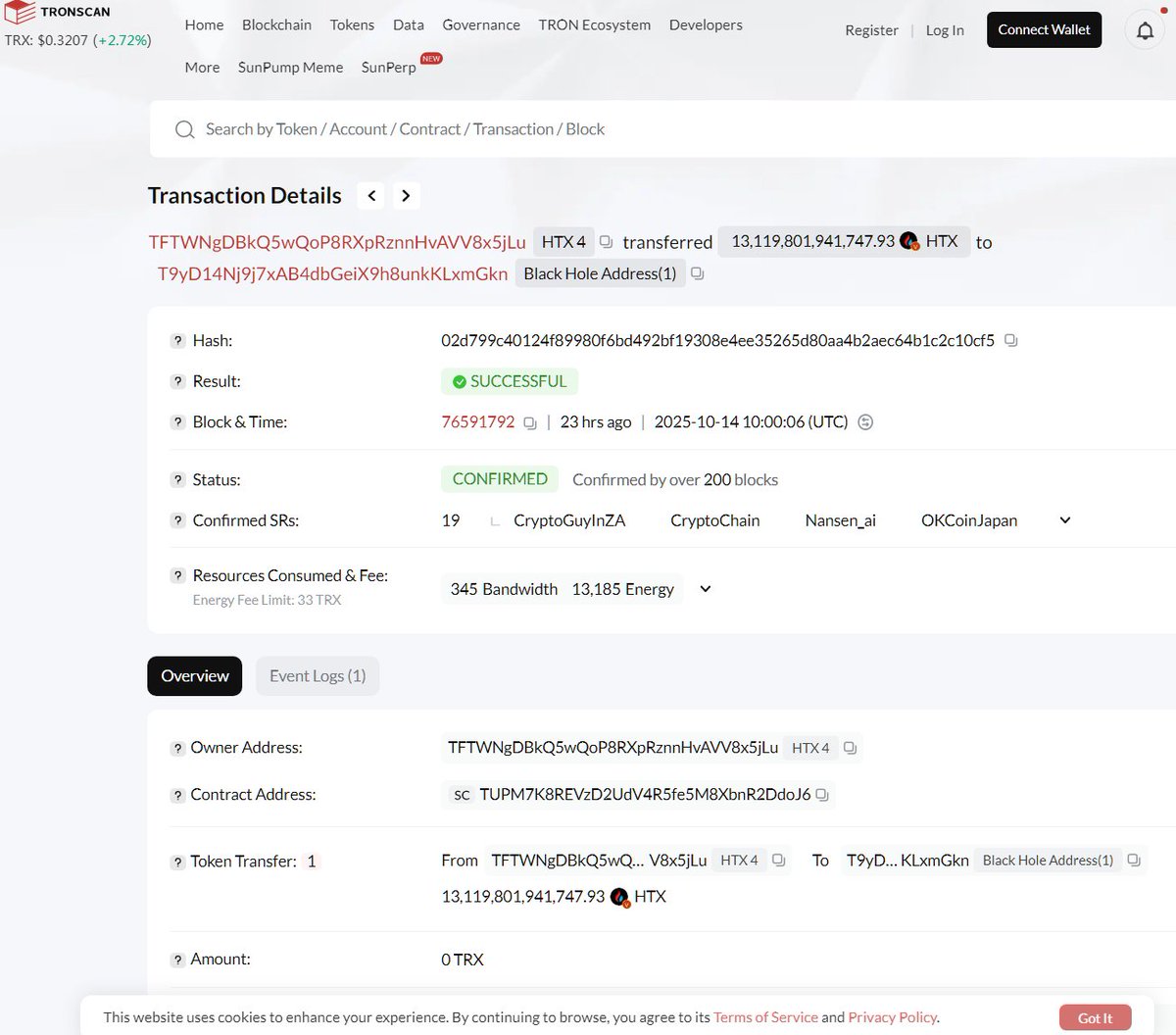This screenshot has height=1035, width=1176.
Task: Click help icon beside Status
Action: tap(177, 480)
